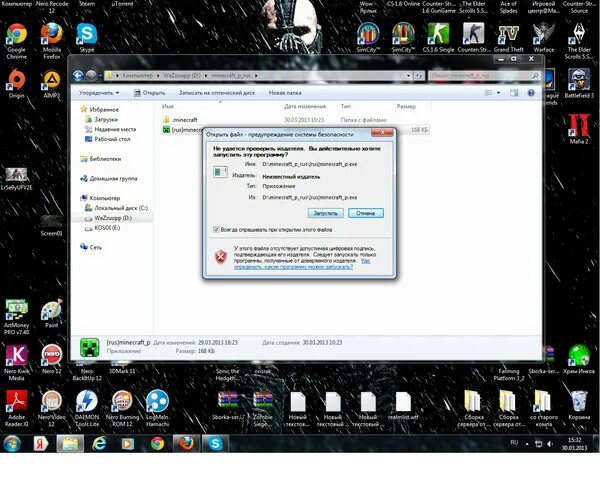Open the Recycle Bin (Корзина)
600x480 pixels.
578,405
